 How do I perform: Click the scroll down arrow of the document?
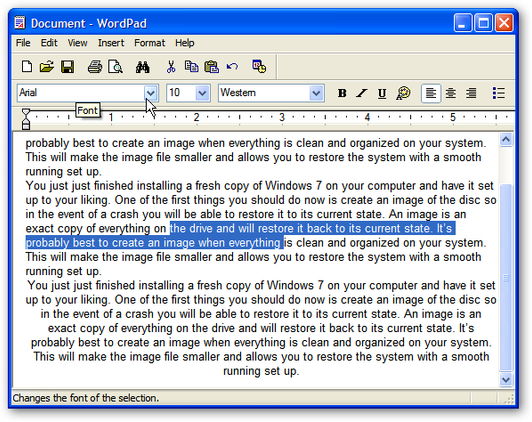click(506, 380)
